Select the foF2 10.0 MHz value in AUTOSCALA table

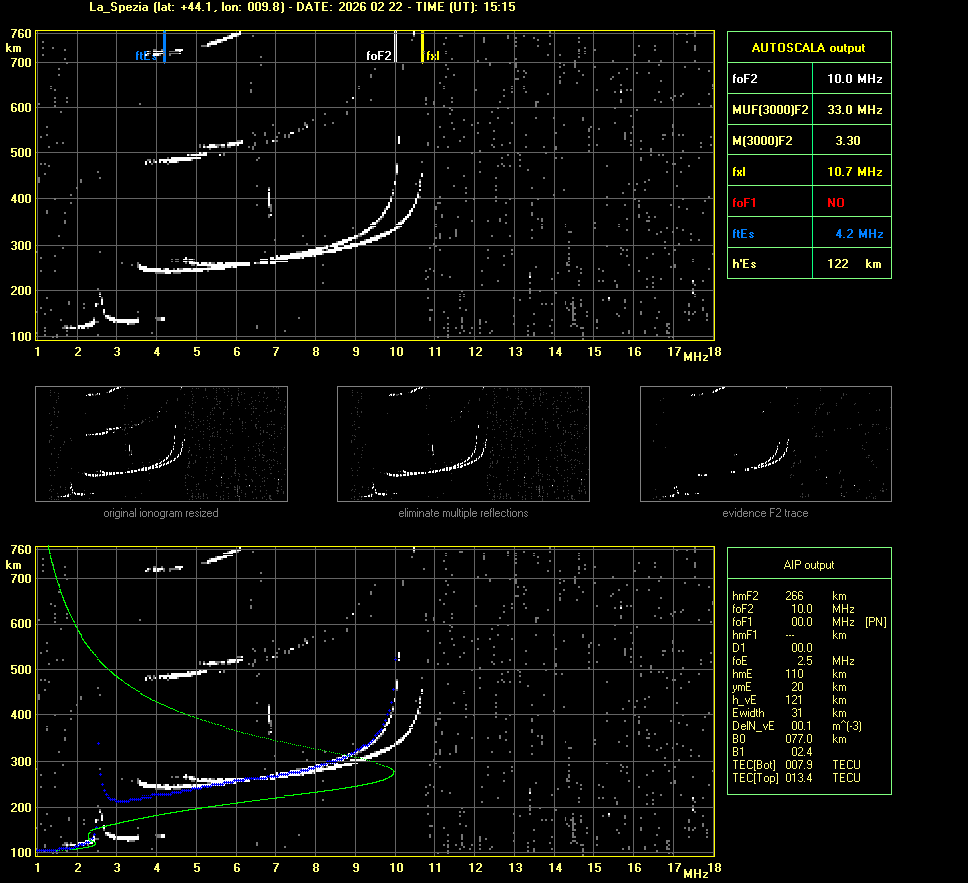853,78
